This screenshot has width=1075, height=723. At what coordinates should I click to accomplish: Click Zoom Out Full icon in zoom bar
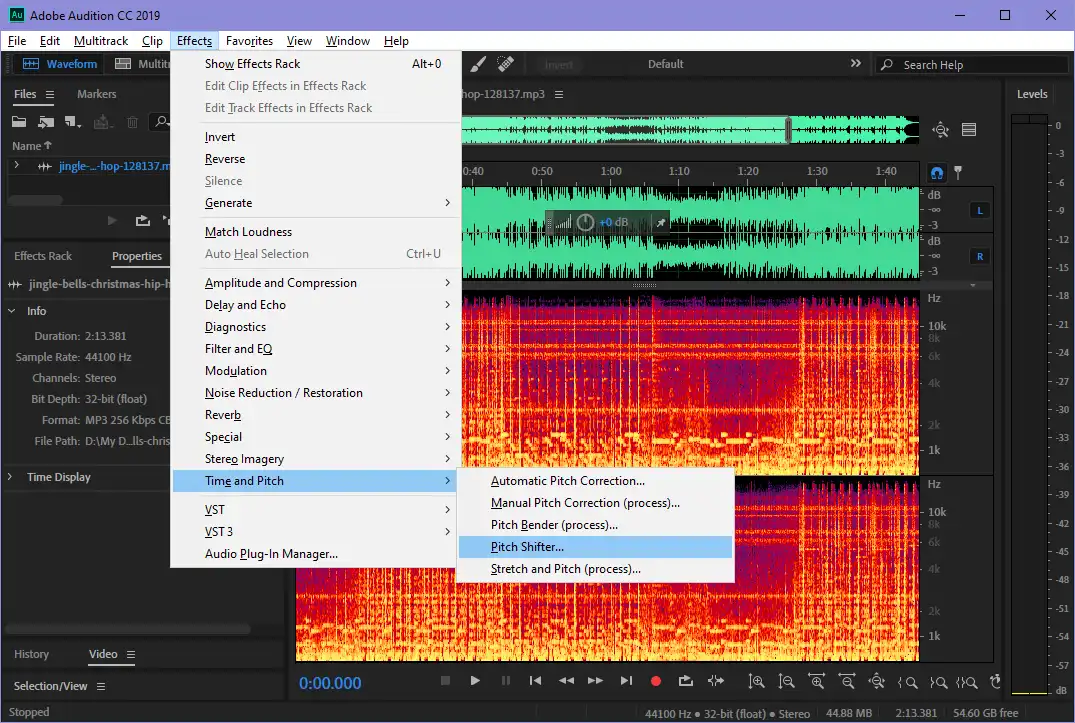coord(876,681)
